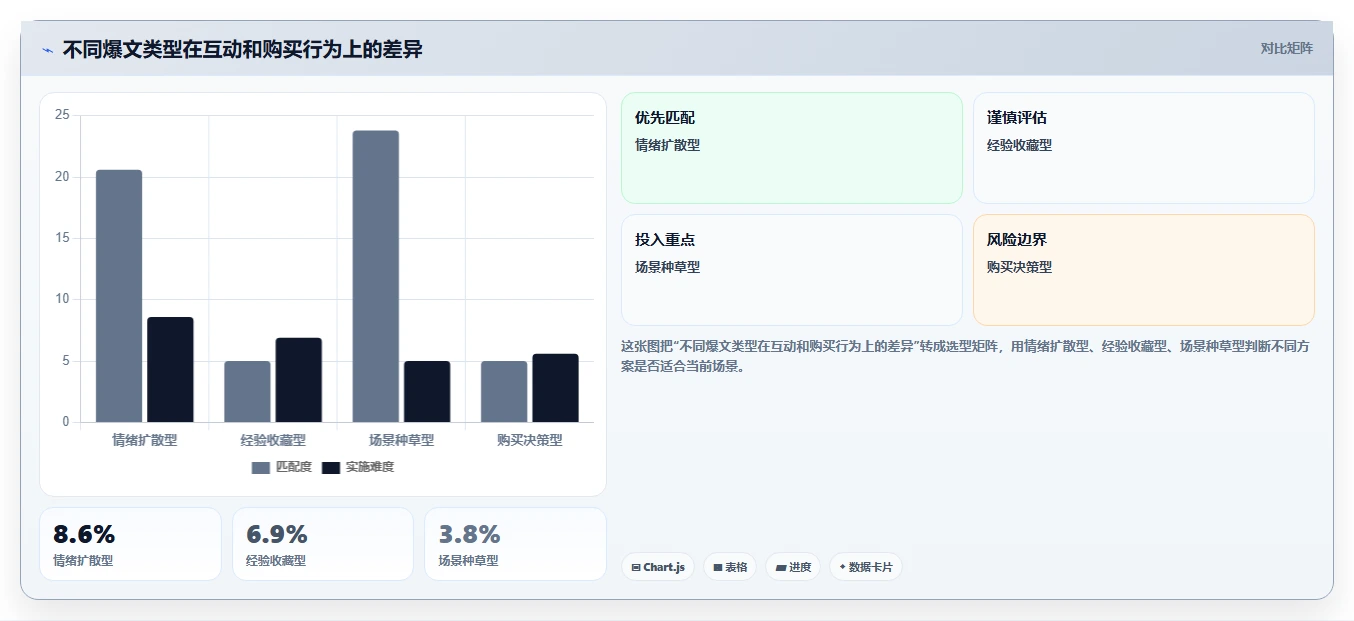
Task: Click the title 不同爆文类型在互动和购买行为上的差异
Action: pos(243,49)
